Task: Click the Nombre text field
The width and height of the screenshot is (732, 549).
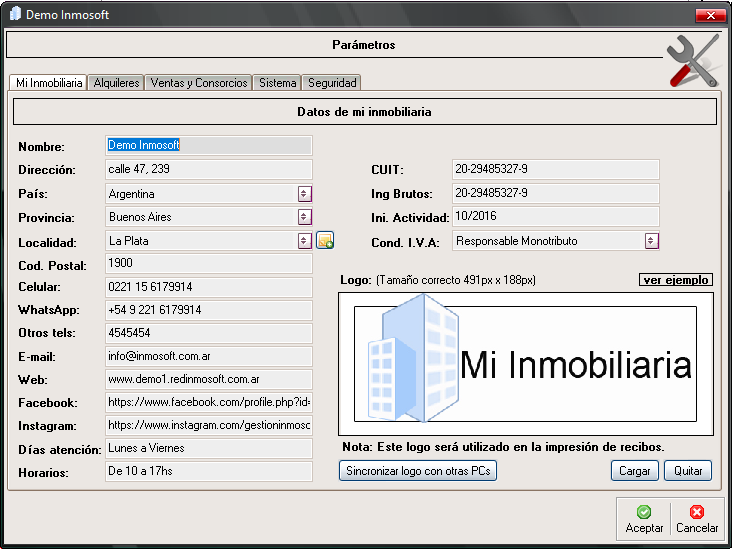Action: click(208, 146)
